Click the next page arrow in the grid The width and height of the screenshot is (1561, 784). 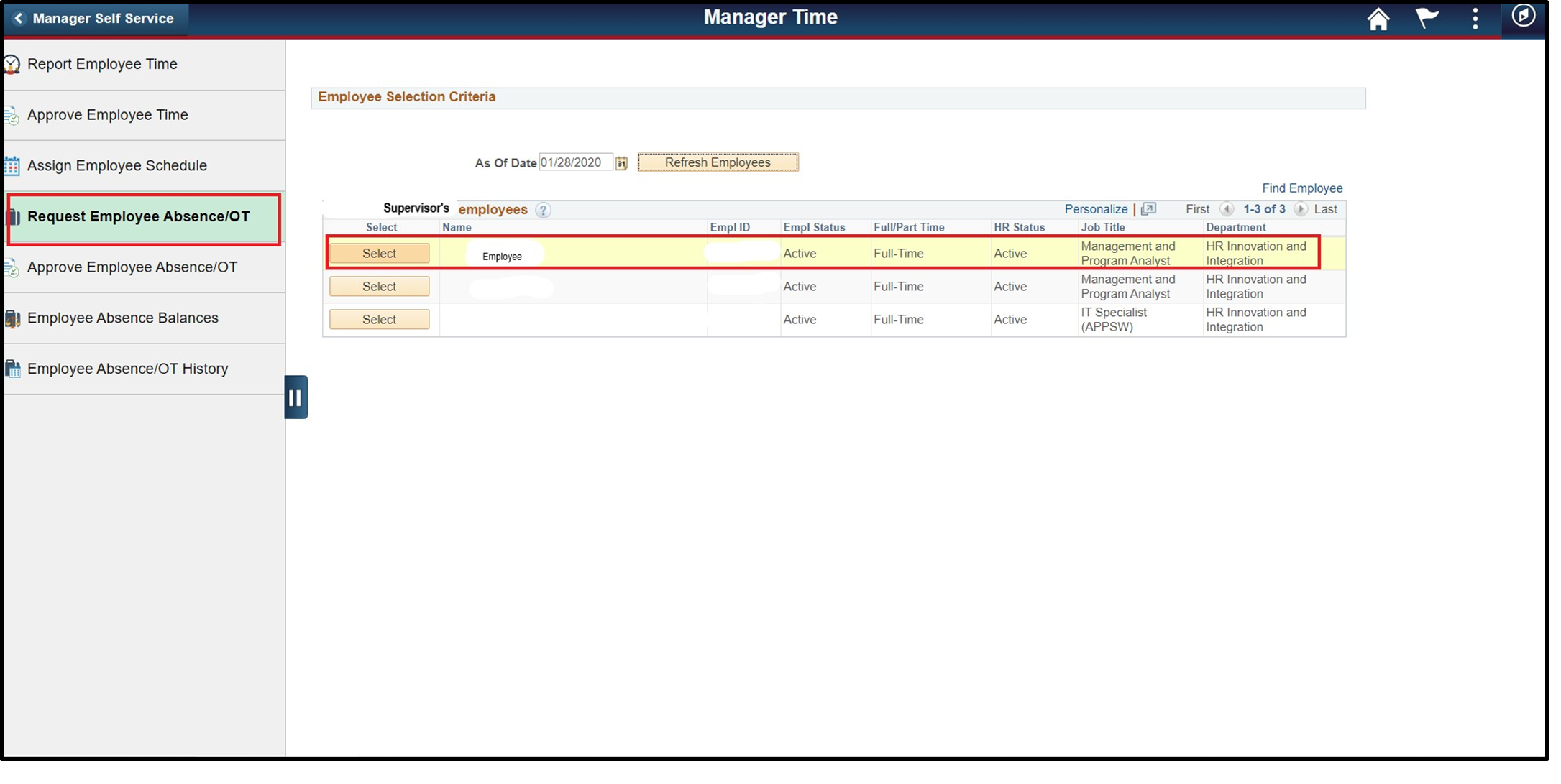(1301, 209)
